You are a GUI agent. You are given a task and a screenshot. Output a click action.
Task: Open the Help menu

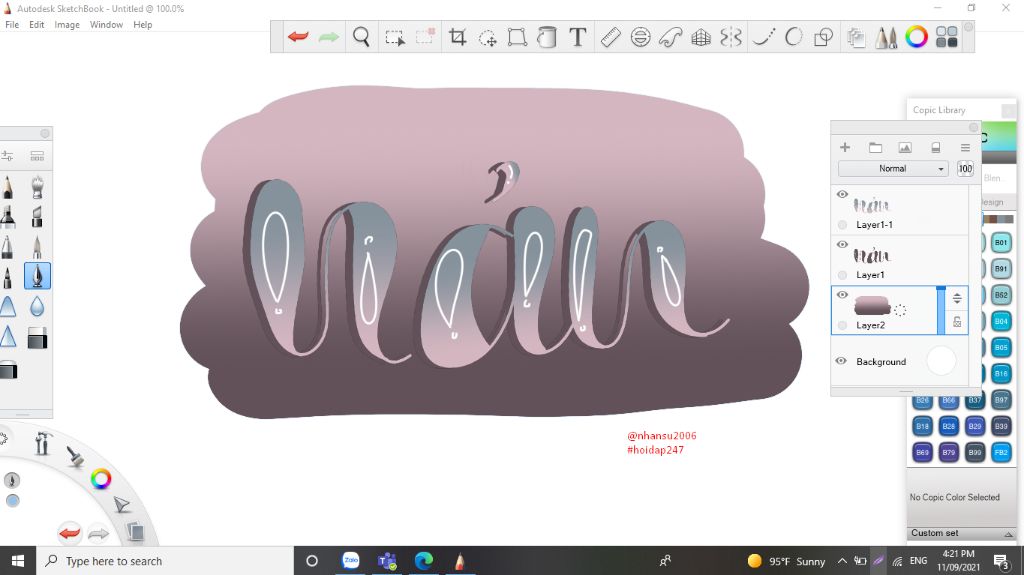pos(142,25)
